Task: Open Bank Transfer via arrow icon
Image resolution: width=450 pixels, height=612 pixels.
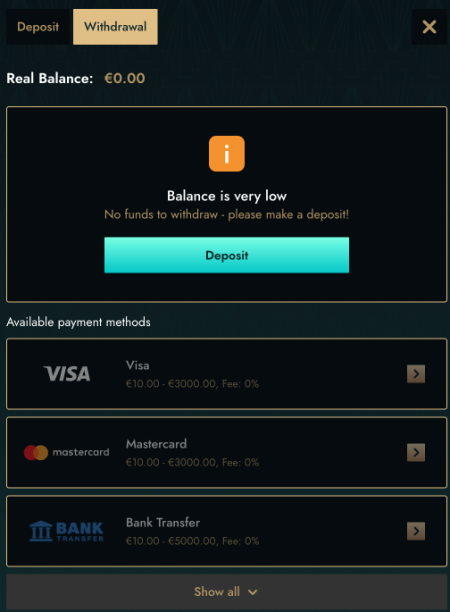Action: (416, 531)
